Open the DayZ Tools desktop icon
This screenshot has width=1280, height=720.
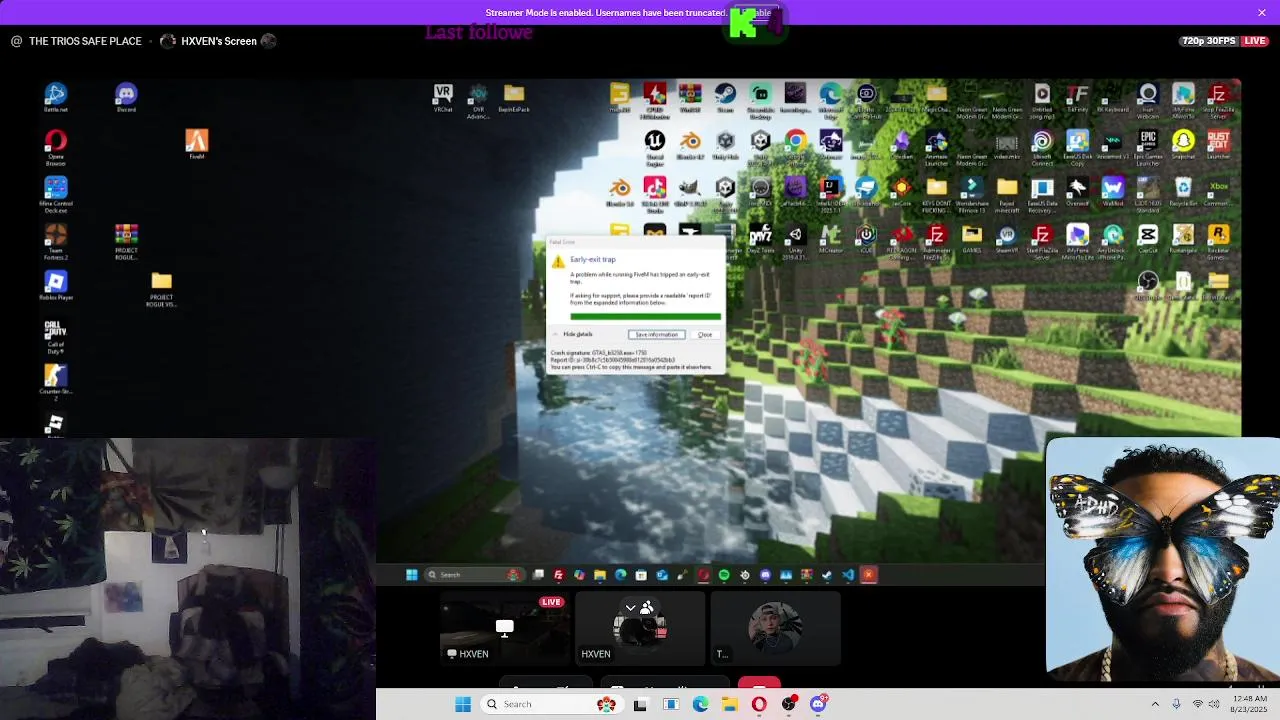point(760,238)
